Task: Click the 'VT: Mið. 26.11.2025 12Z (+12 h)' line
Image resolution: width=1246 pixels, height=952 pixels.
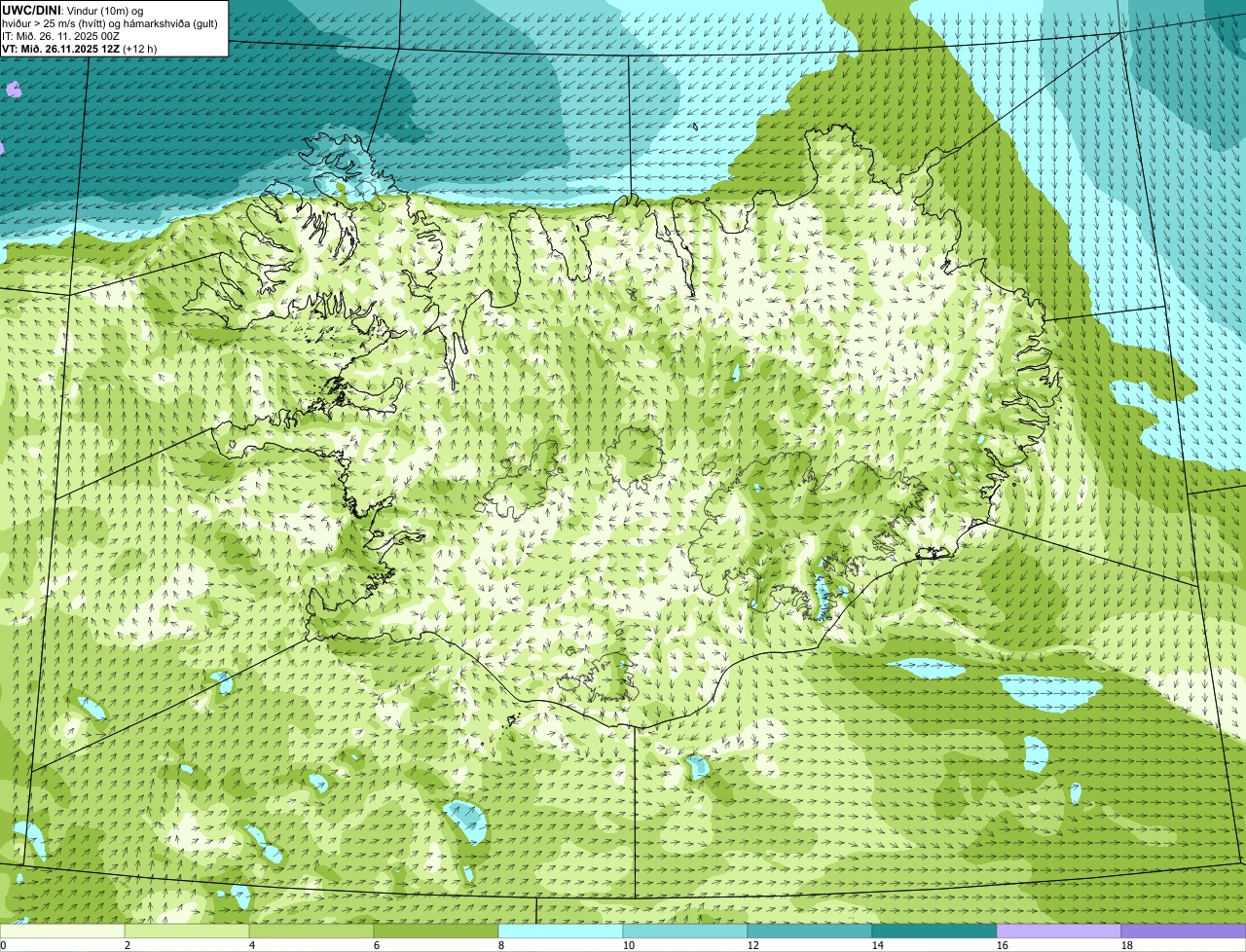Action: pyautogui.click(x=79, y=48)
